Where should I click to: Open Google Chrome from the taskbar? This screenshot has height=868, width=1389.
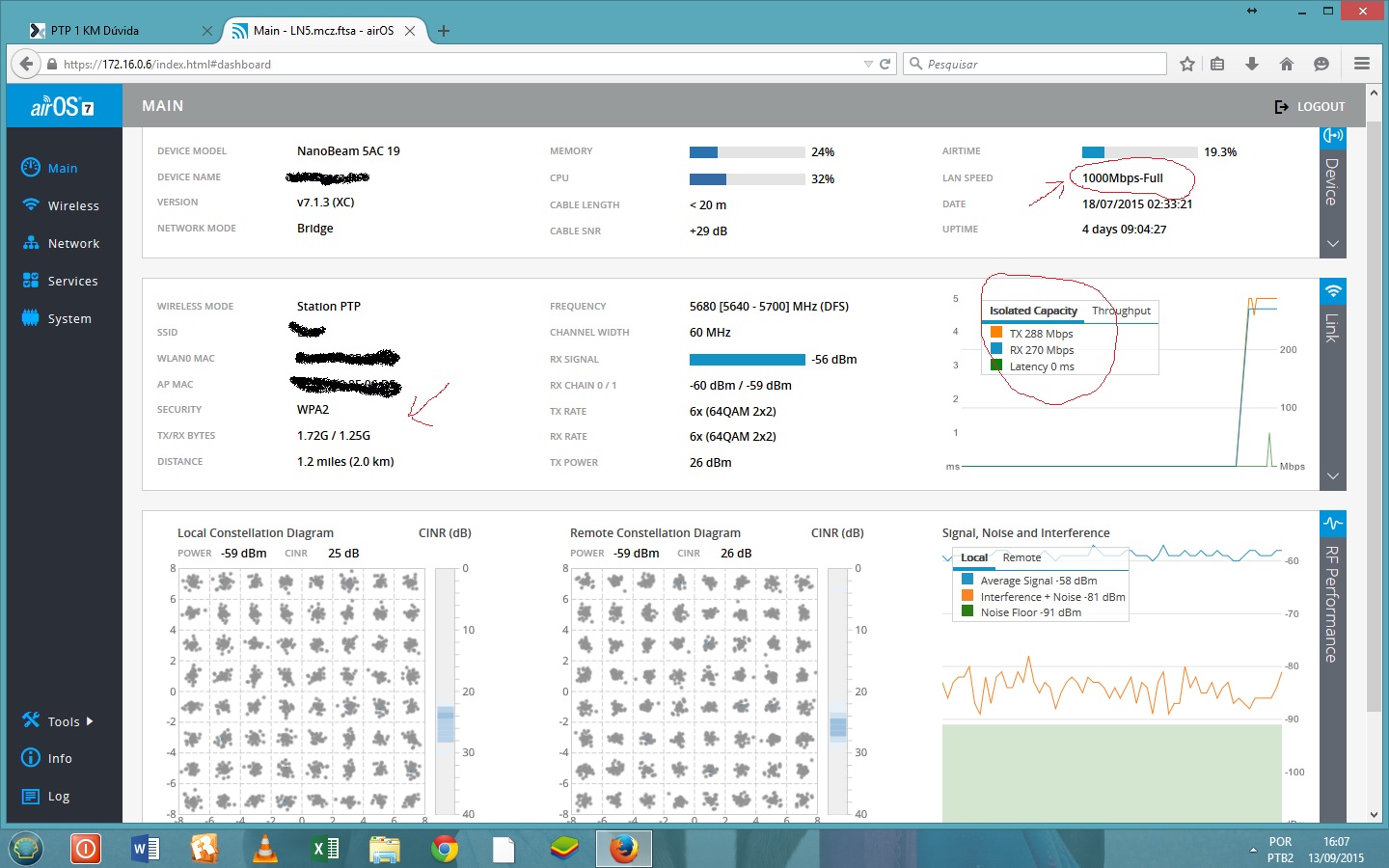445,849
